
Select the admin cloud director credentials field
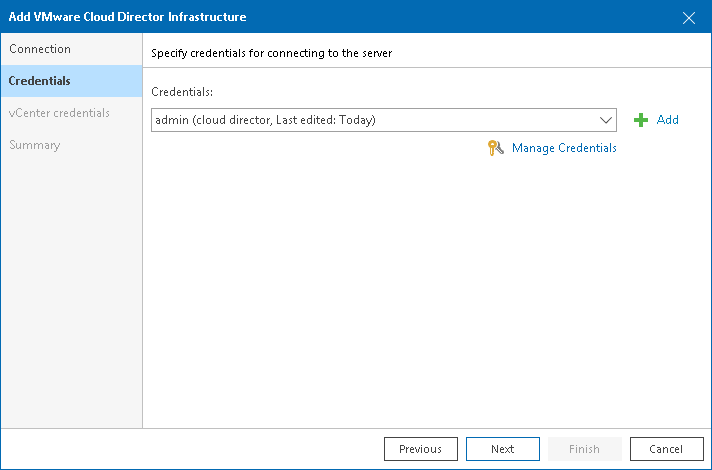coord(375,120)
